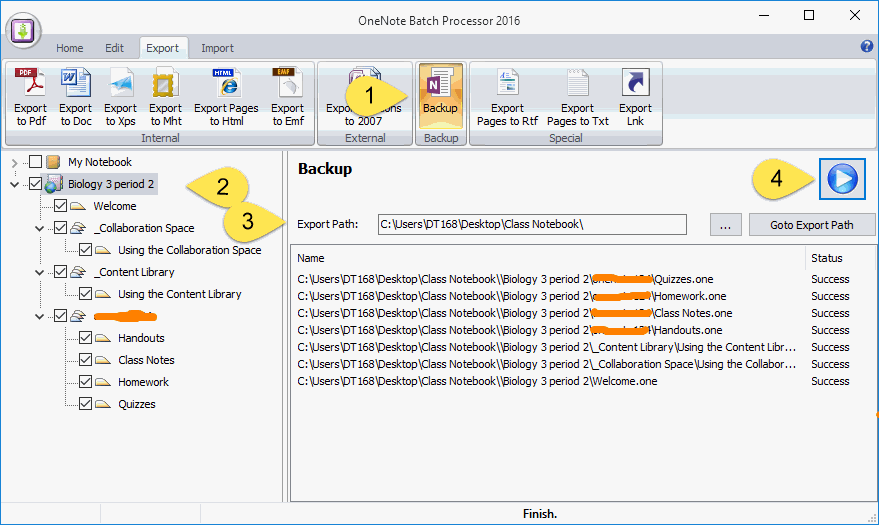This screenshot has height=525, width=879.
Task: Click the Class Notes section icon
Action: (103, 360)
